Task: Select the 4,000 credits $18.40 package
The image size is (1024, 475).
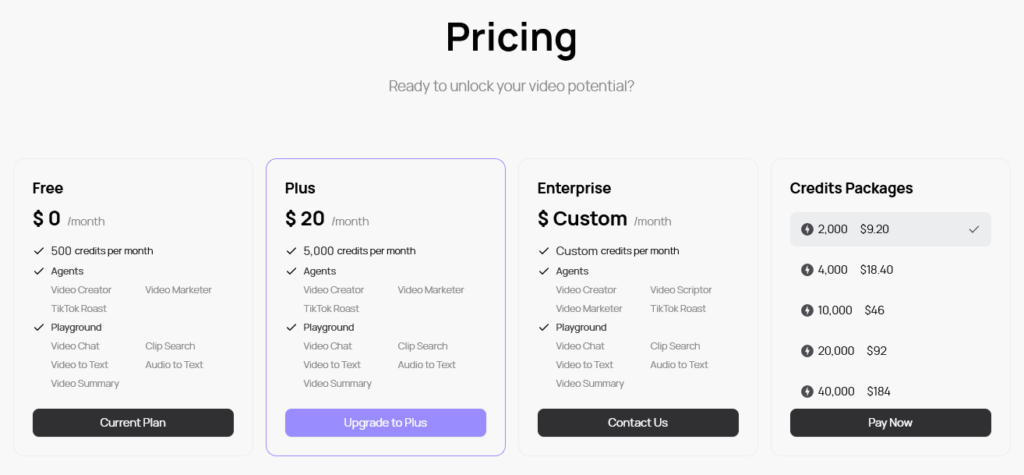Action: coord(890,270)
